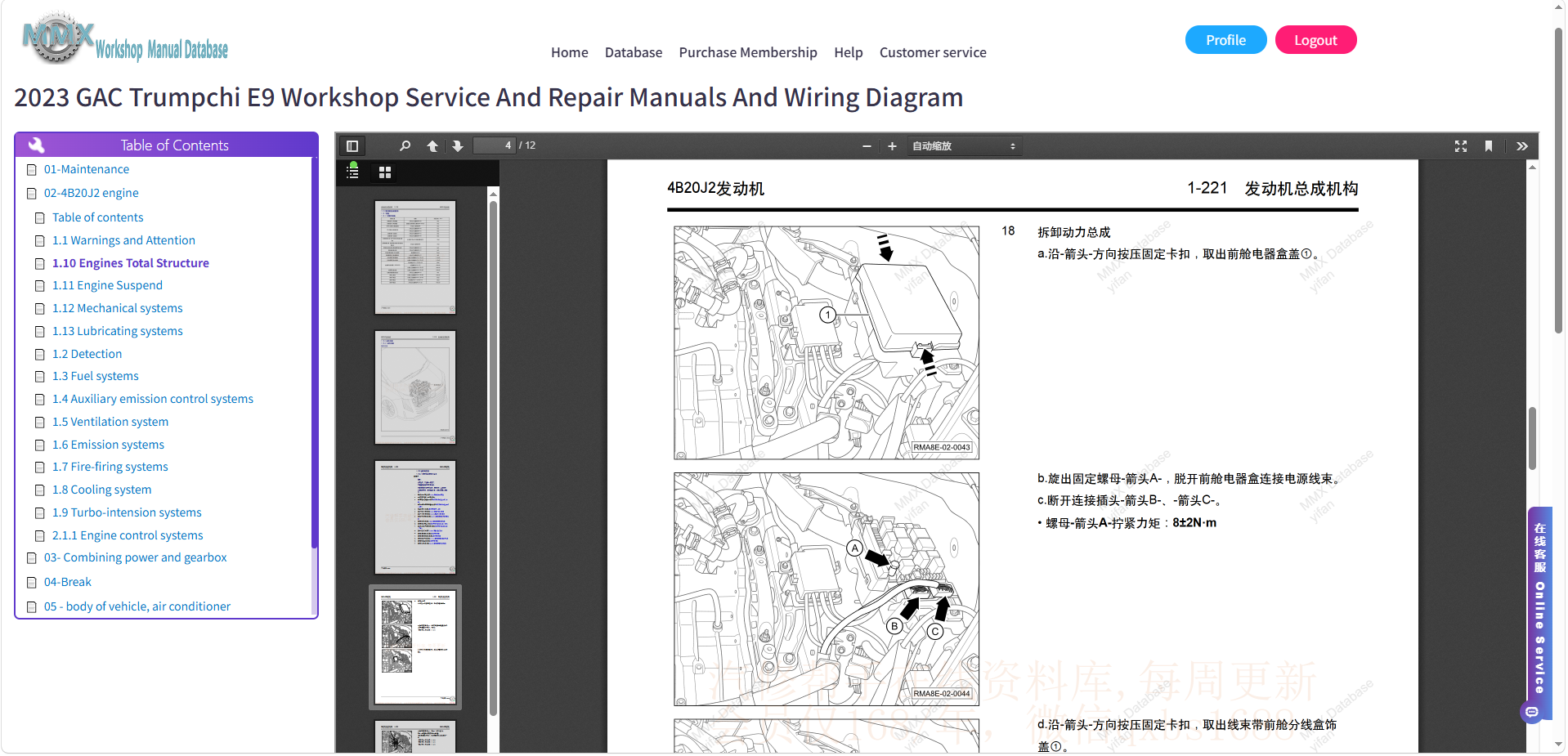The height and width of the screenshot is (756, 1568).
Task: Click the wrench icon in Table of Contents
Action: (x=37, y=145)
